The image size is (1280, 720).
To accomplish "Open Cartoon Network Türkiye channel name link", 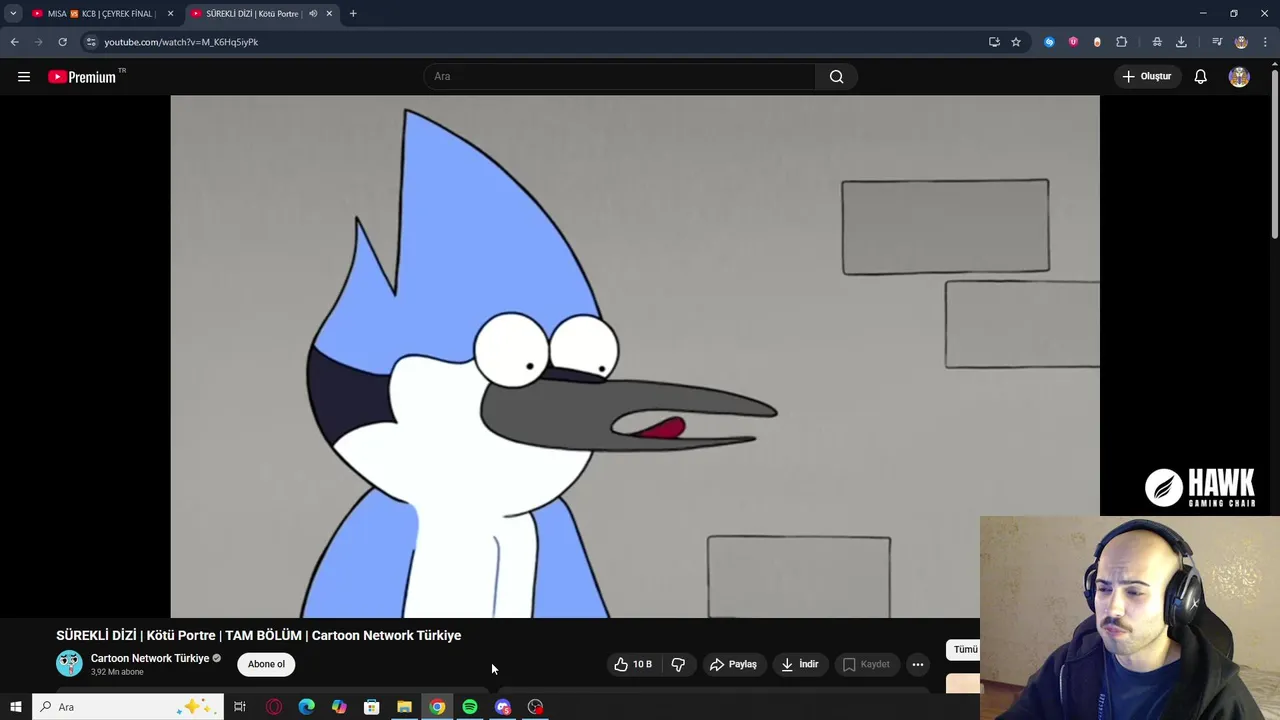I will click(x=150, y=658).
